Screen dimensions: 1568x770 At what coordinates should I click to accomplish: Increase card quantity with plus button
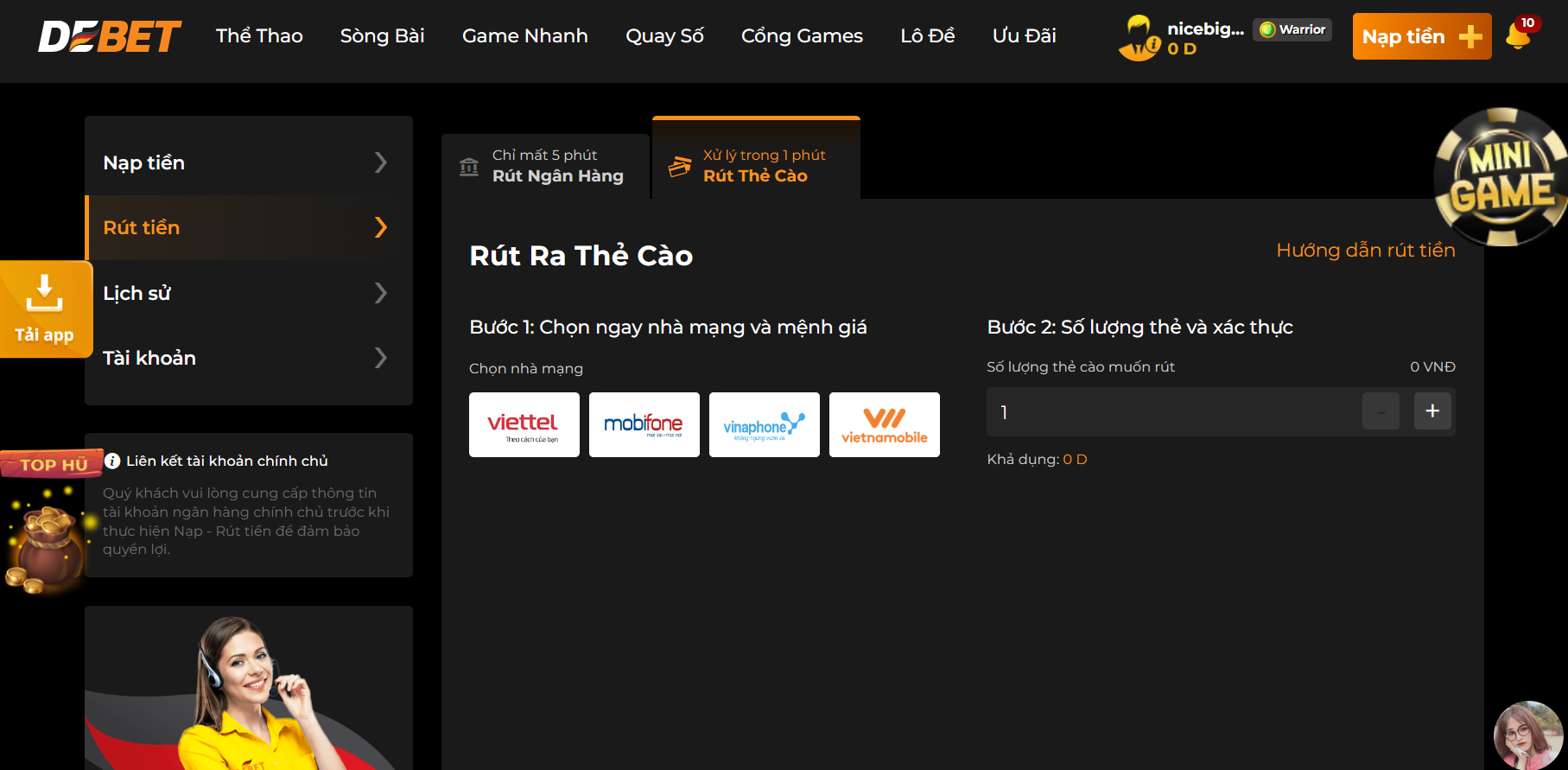pyautogui.click(x=1432, y=411)
